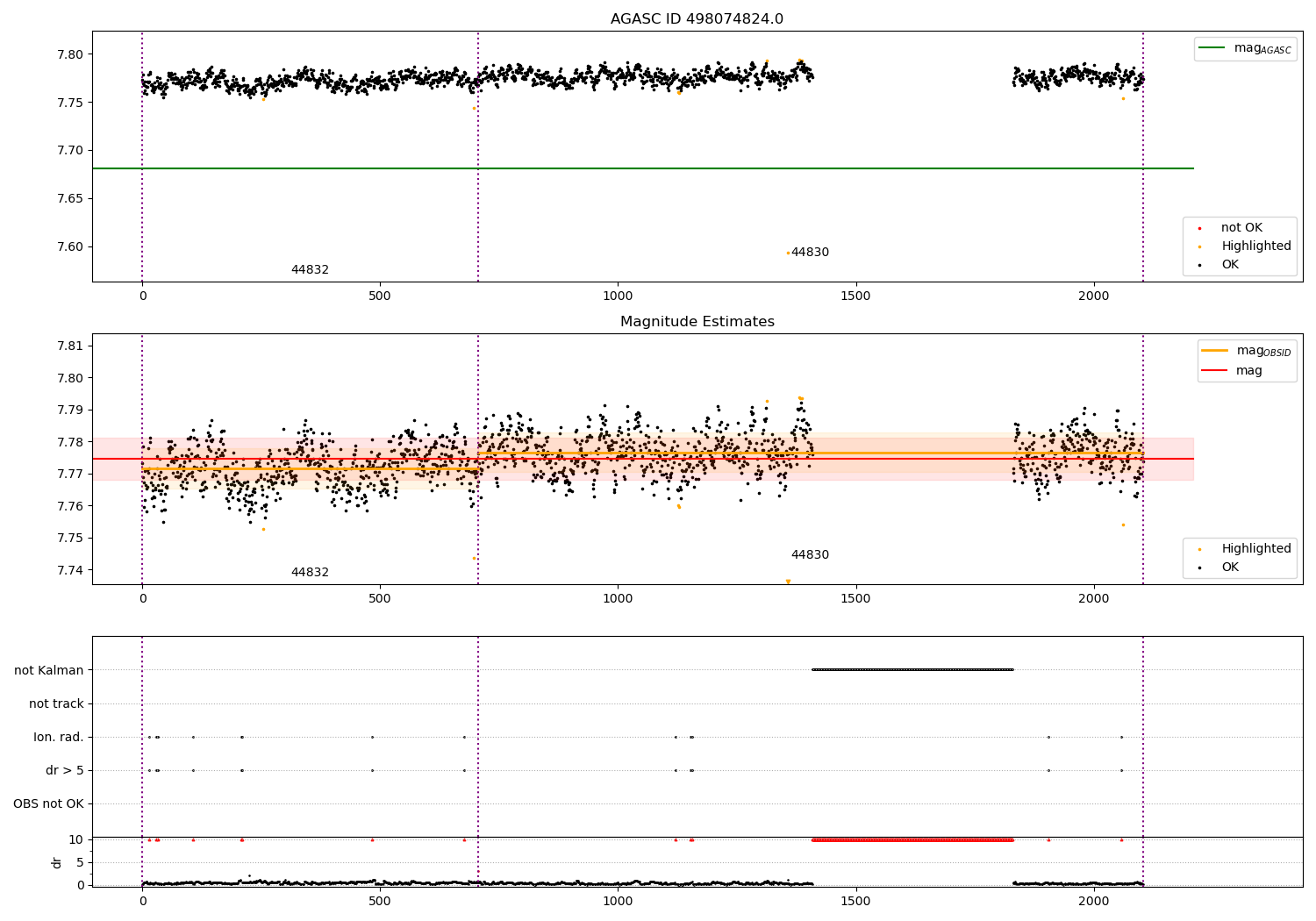This screenshot has width=1316, height=921.
Task: Click the 'not Kalman' axis label
Action: [49, 671]
